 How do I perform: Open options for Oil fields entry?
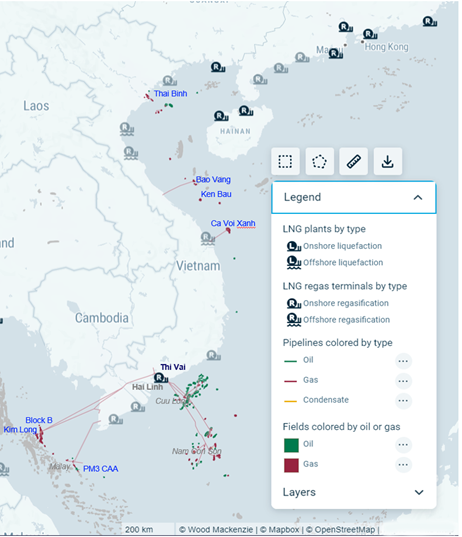[403, 445]
